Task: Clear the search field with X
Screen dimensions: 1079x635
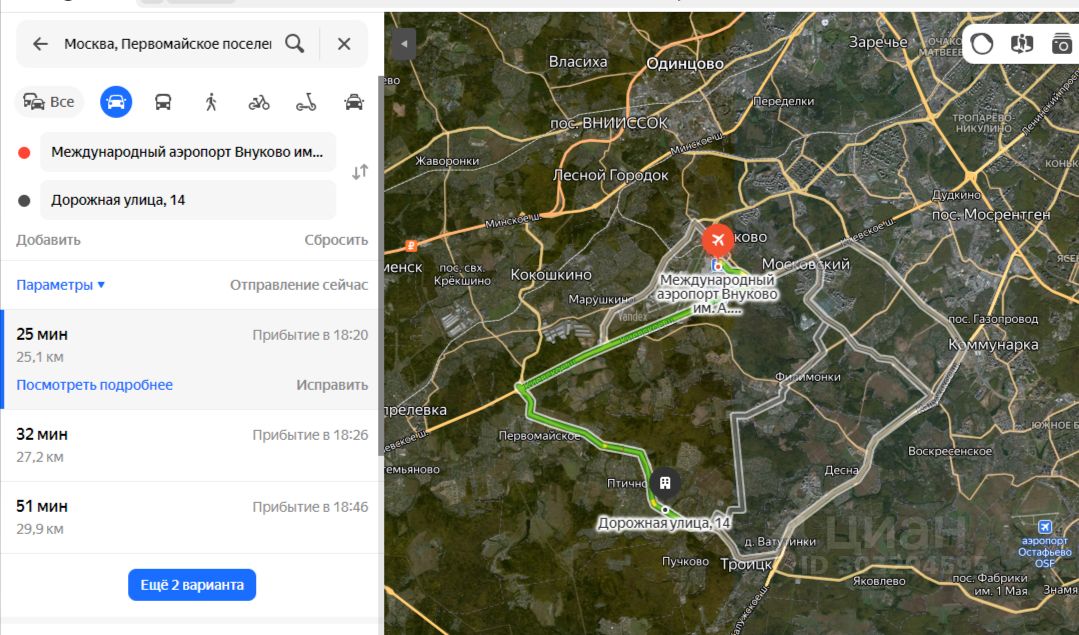Action: tap(344, 44)
